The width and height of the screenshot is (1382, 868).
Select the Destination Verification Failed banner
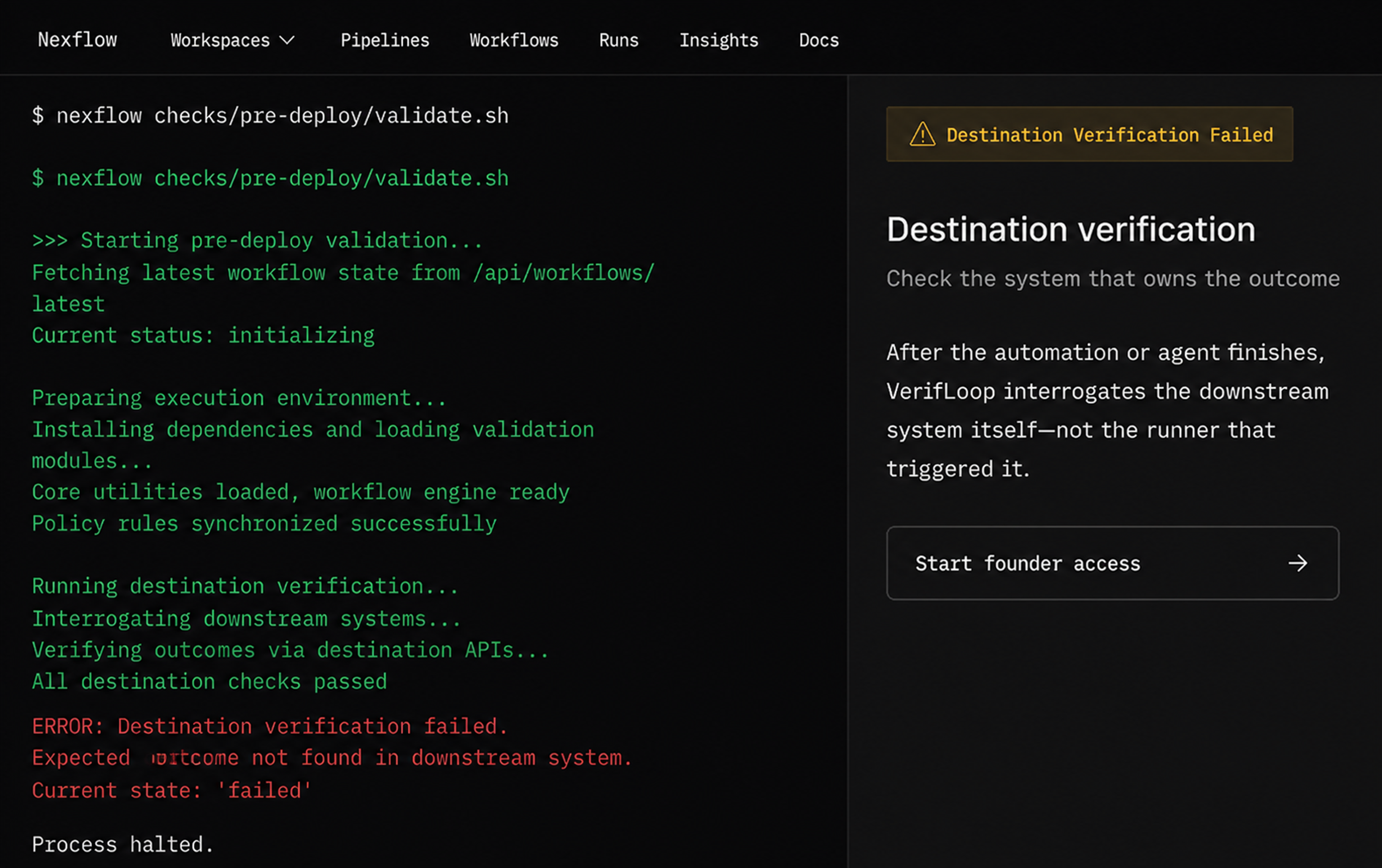[x=1089, y=134]
